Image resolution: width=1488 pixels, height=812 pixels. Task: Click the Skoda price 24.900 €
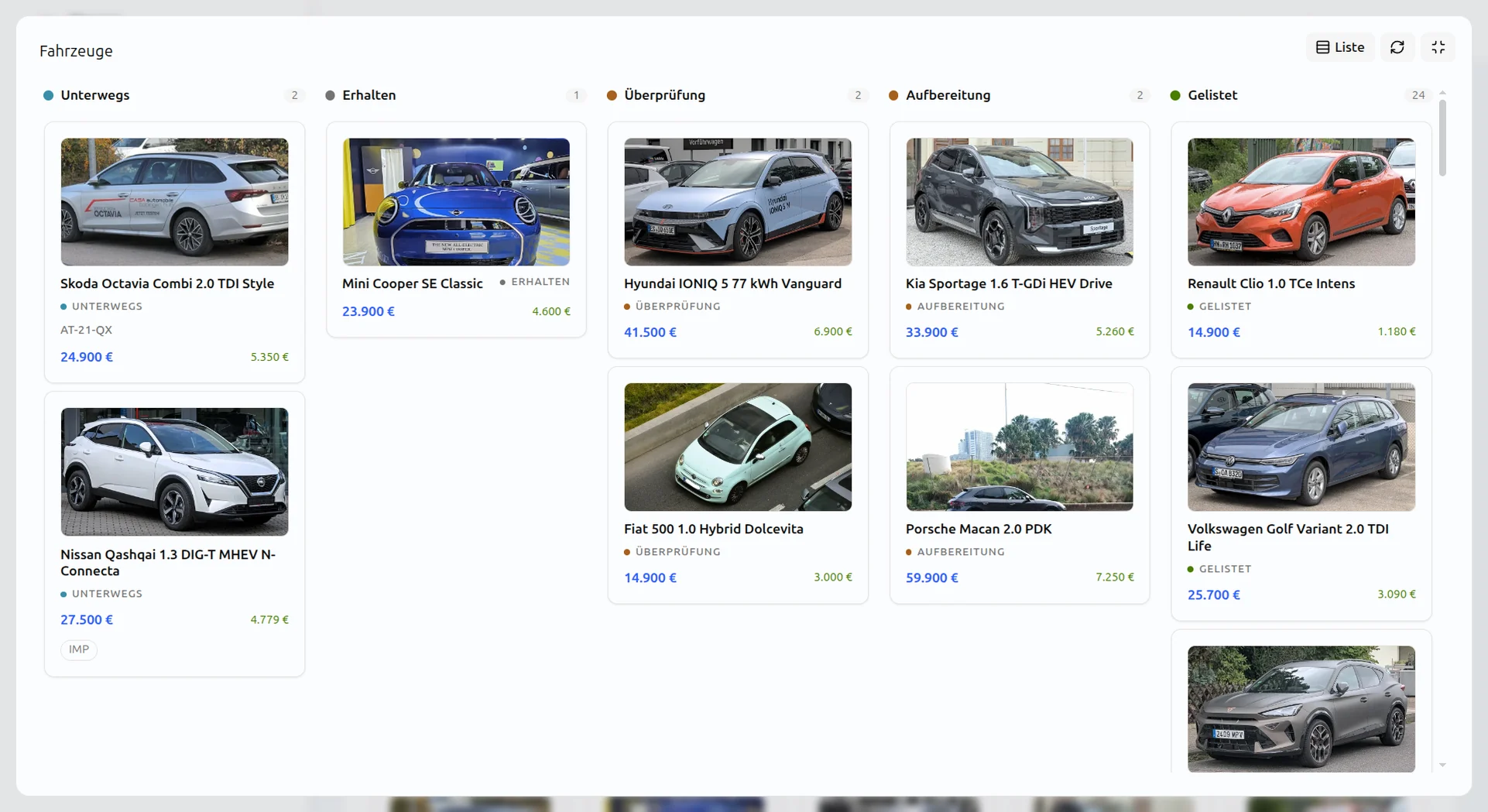87,357
